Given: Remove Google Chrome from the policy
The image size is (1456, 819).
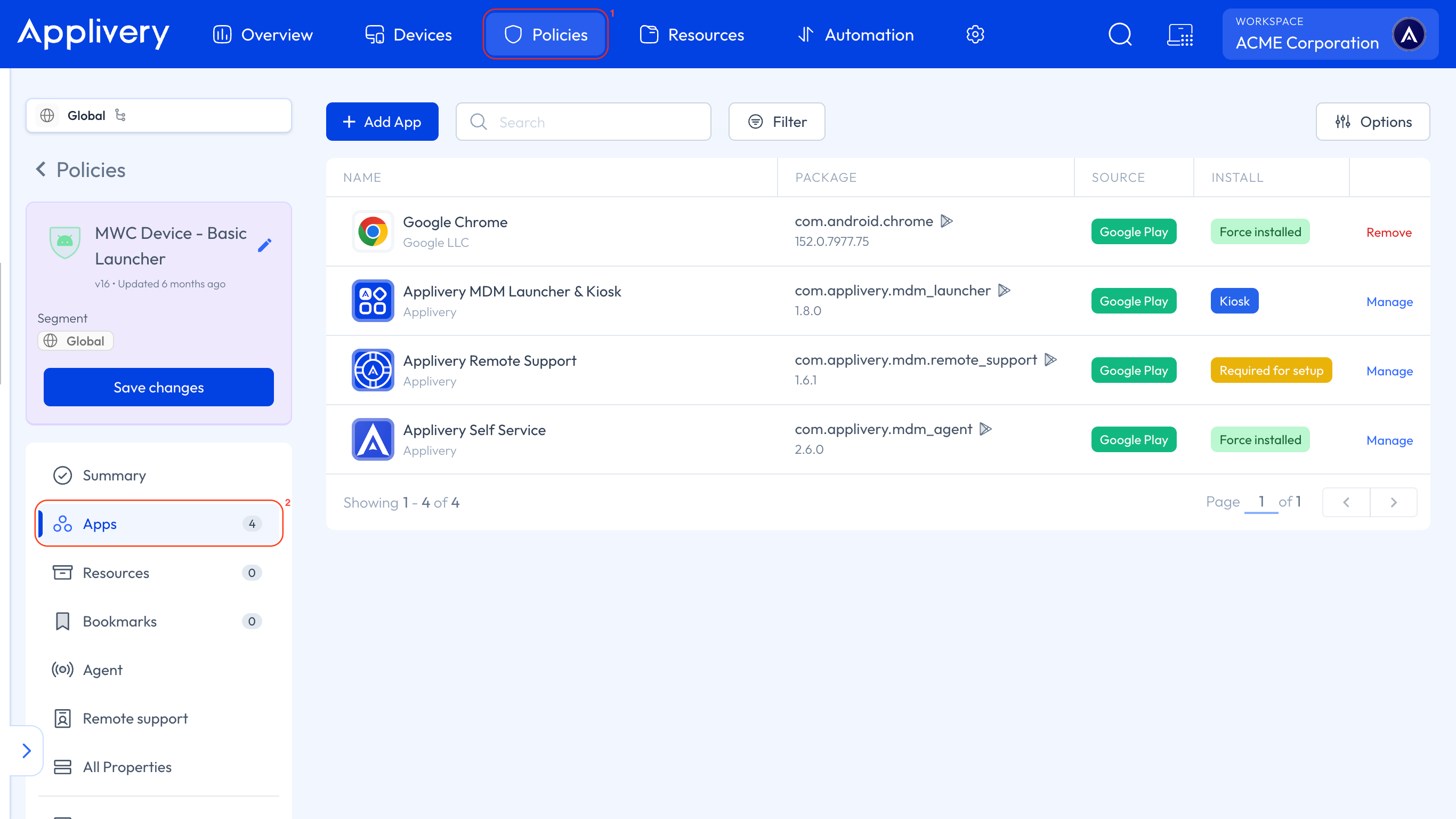Looking at the screenshot, I should tap(1389, 232).
